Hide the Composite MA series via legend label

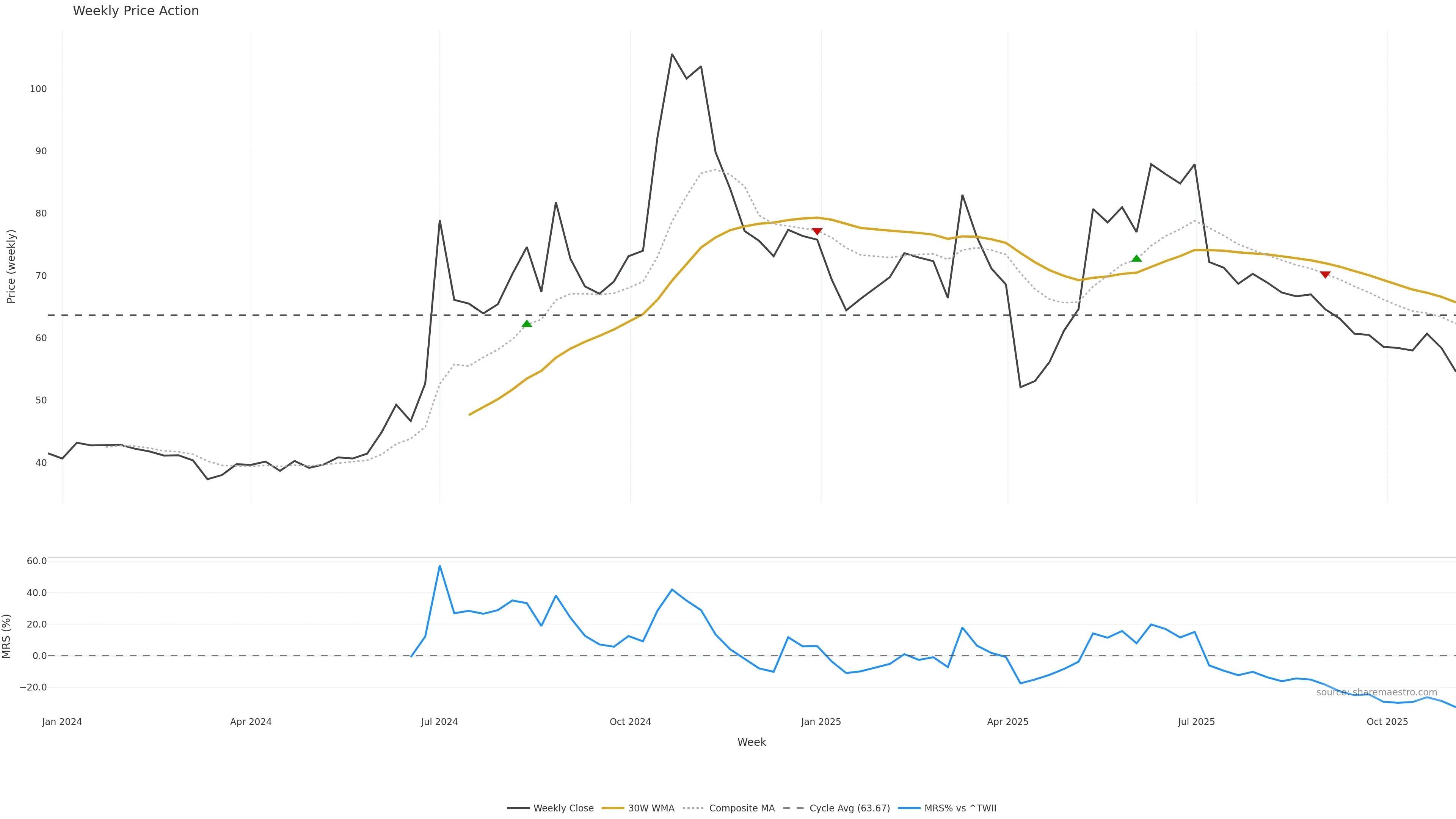(742, 808)
